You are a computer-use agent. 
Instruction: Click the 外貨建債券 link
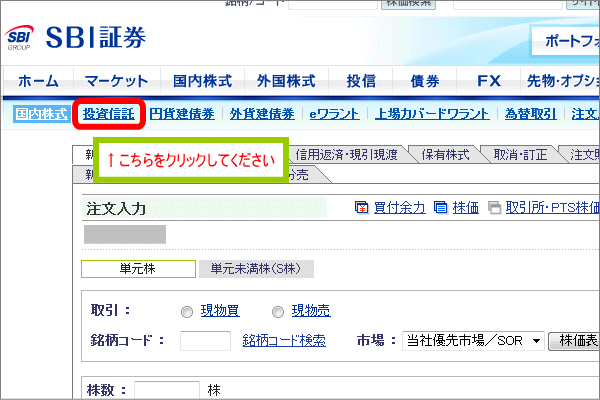[262, 114]
